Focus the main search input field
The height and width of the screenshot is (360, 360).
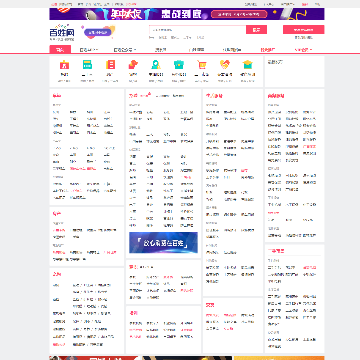pyautogui.click(x=198, y=30)
